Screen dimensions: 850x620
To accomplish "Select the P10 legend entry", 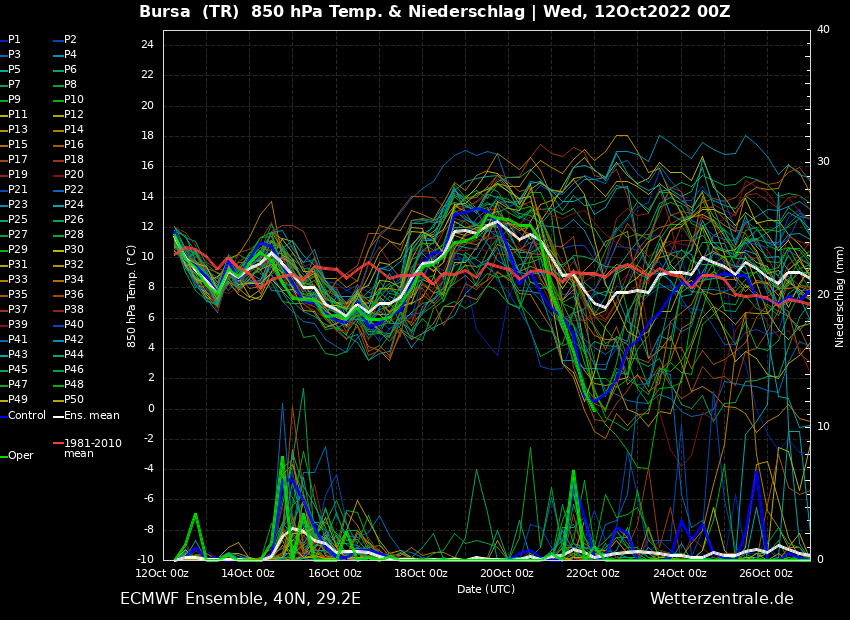I will (68, 99).
